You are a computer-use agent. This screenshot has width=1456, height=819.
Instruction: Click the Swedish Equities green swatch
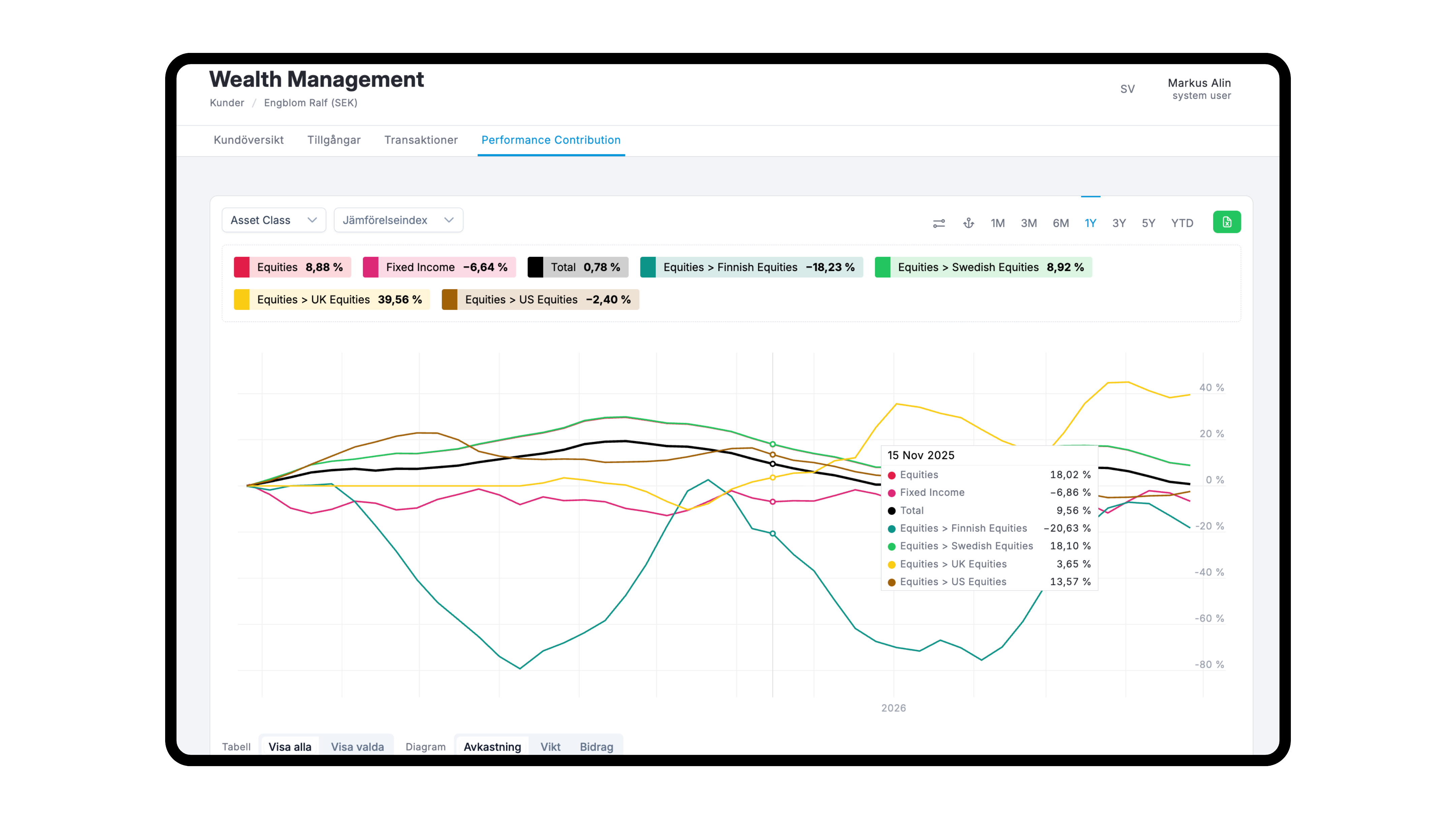tap(882, 267)
